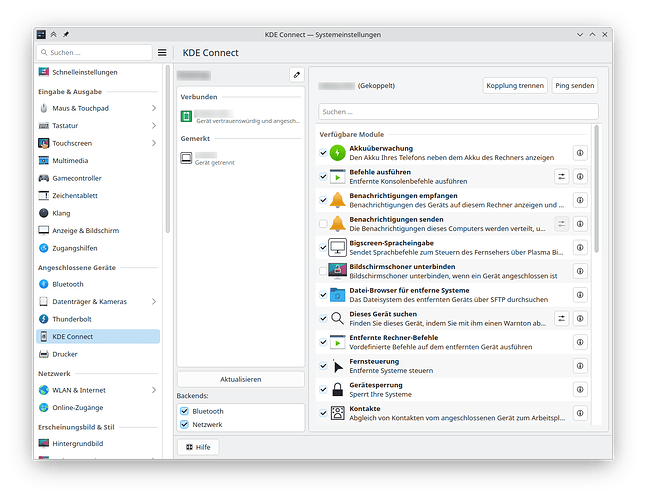Enable Bildschirmschoner unterbinden checkbox
The image size is (646, 499).
[x=323, y=271]
